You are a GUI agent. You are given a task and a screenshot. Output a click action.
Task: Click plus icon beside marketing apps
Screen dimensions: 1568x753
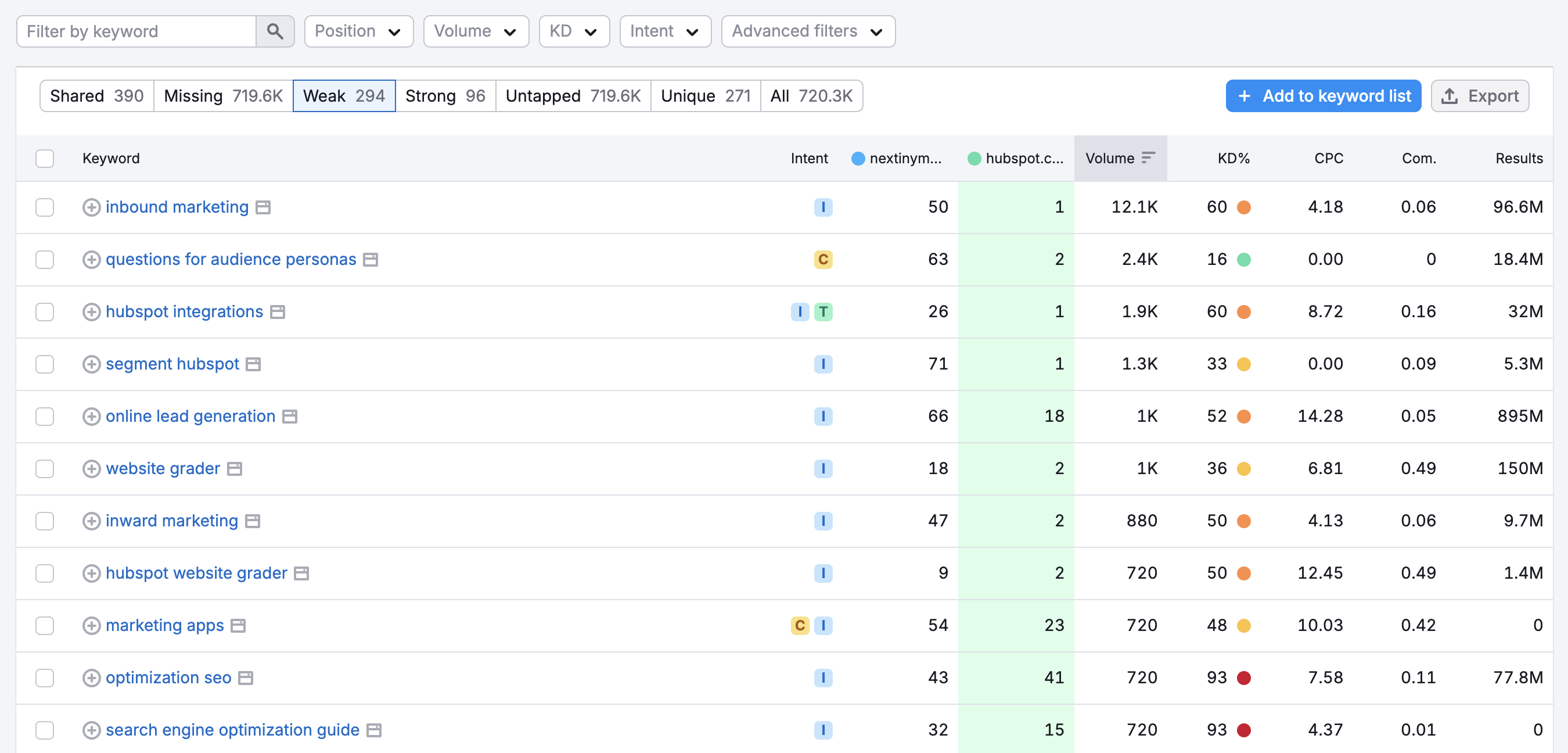(91, 626)
